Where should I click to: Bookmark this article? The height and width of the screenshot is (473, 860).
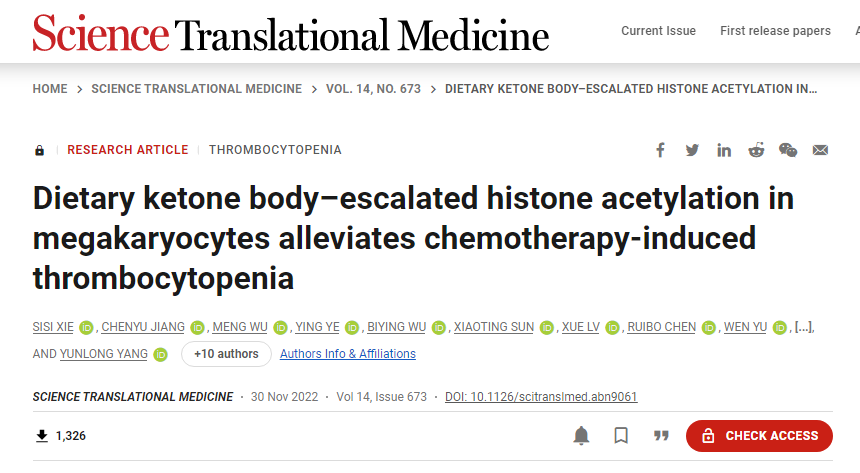pyautogui.click(x=621, y=435)
